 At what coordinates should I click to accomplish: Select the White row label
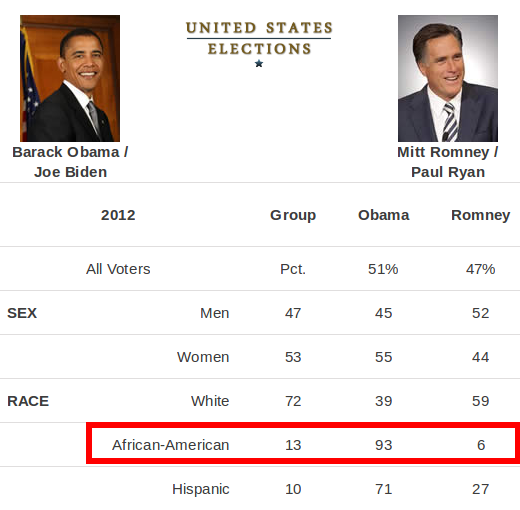pos(210,401)
